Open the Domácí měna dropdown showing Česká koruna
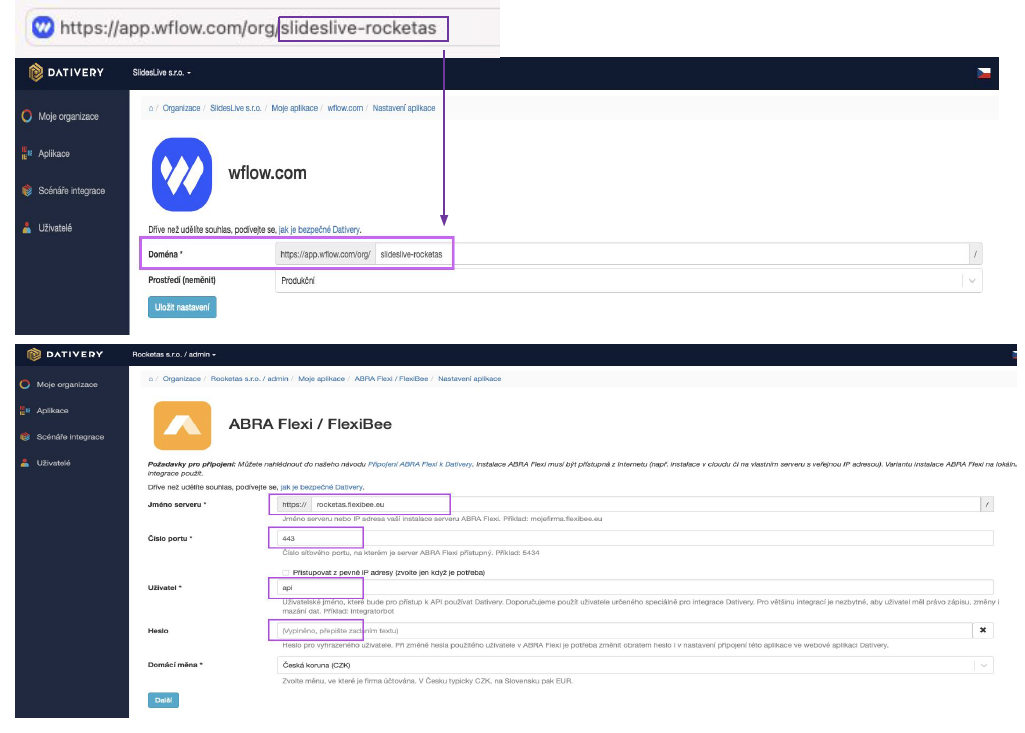 pos(635,665)
